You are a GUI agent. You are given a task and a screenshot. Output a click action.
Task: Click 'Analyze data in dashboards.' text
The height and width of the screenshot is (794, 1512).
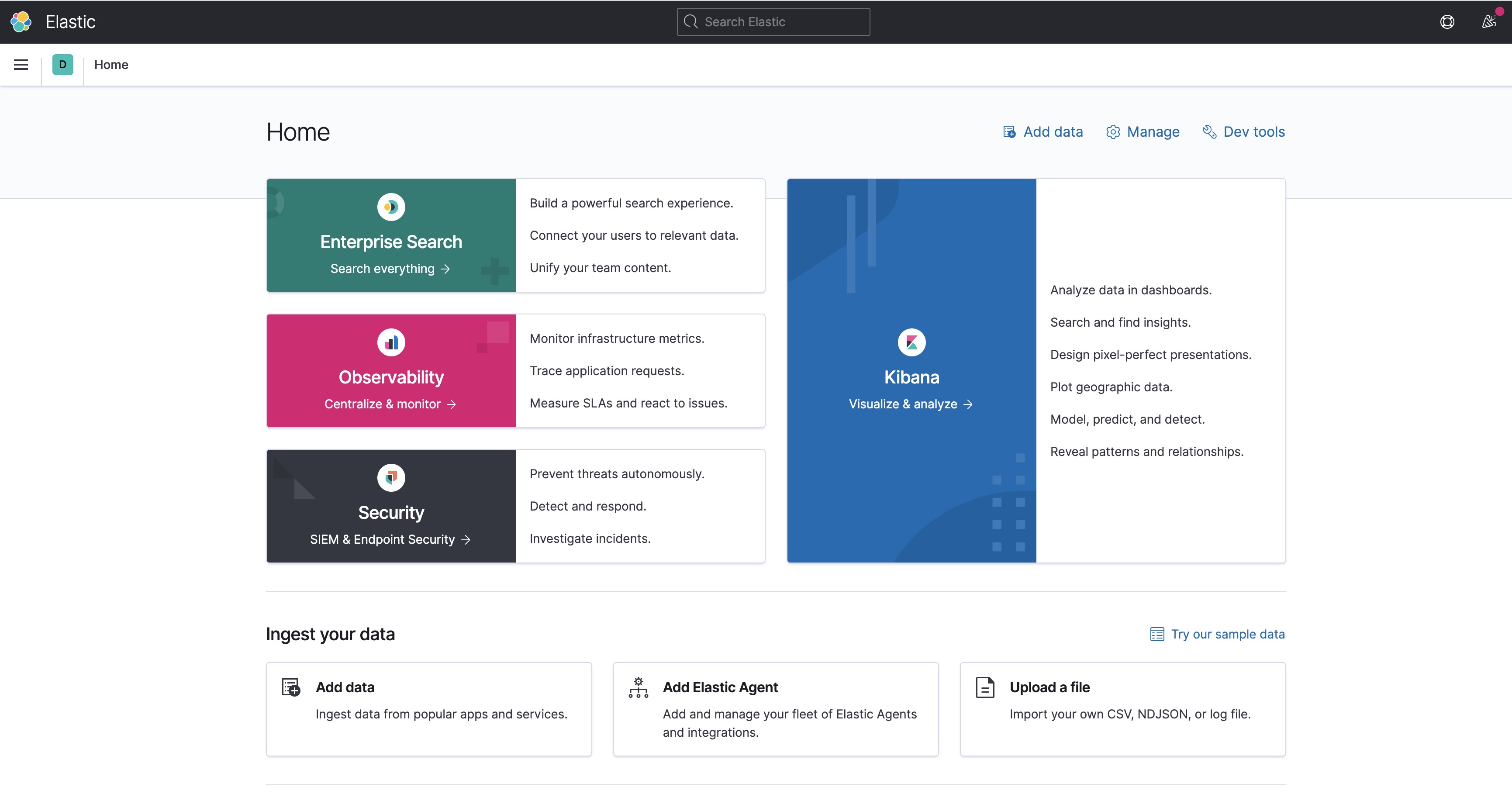1130,290
